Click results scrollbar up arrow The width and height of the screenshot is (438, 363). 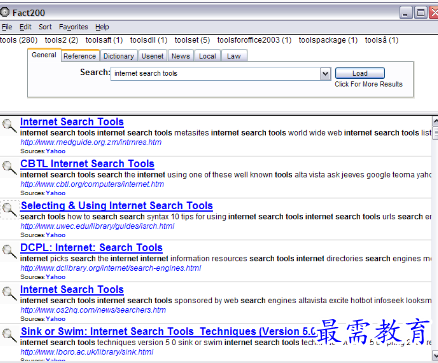point(435,121)
